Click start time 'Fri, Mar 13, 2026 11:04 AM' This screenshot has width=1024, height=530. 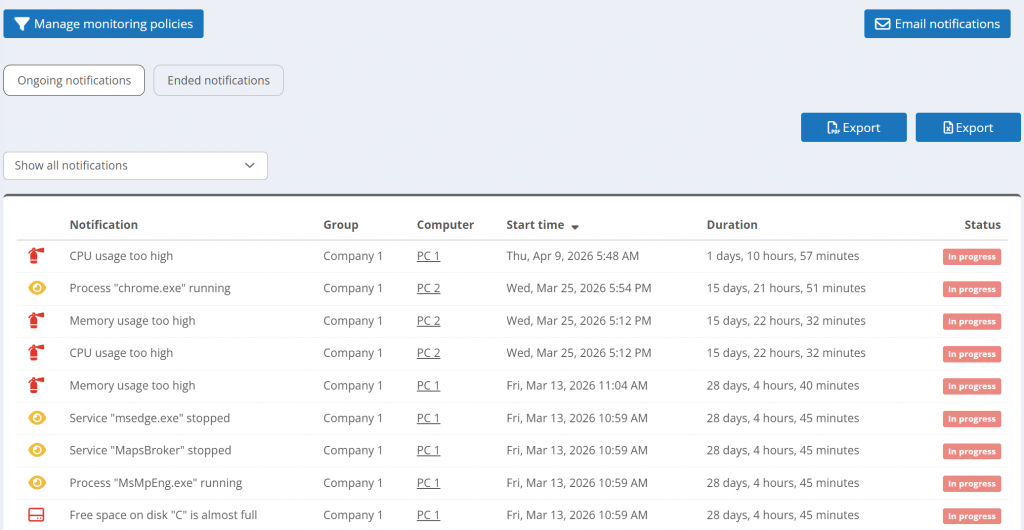tap(577, 386)
